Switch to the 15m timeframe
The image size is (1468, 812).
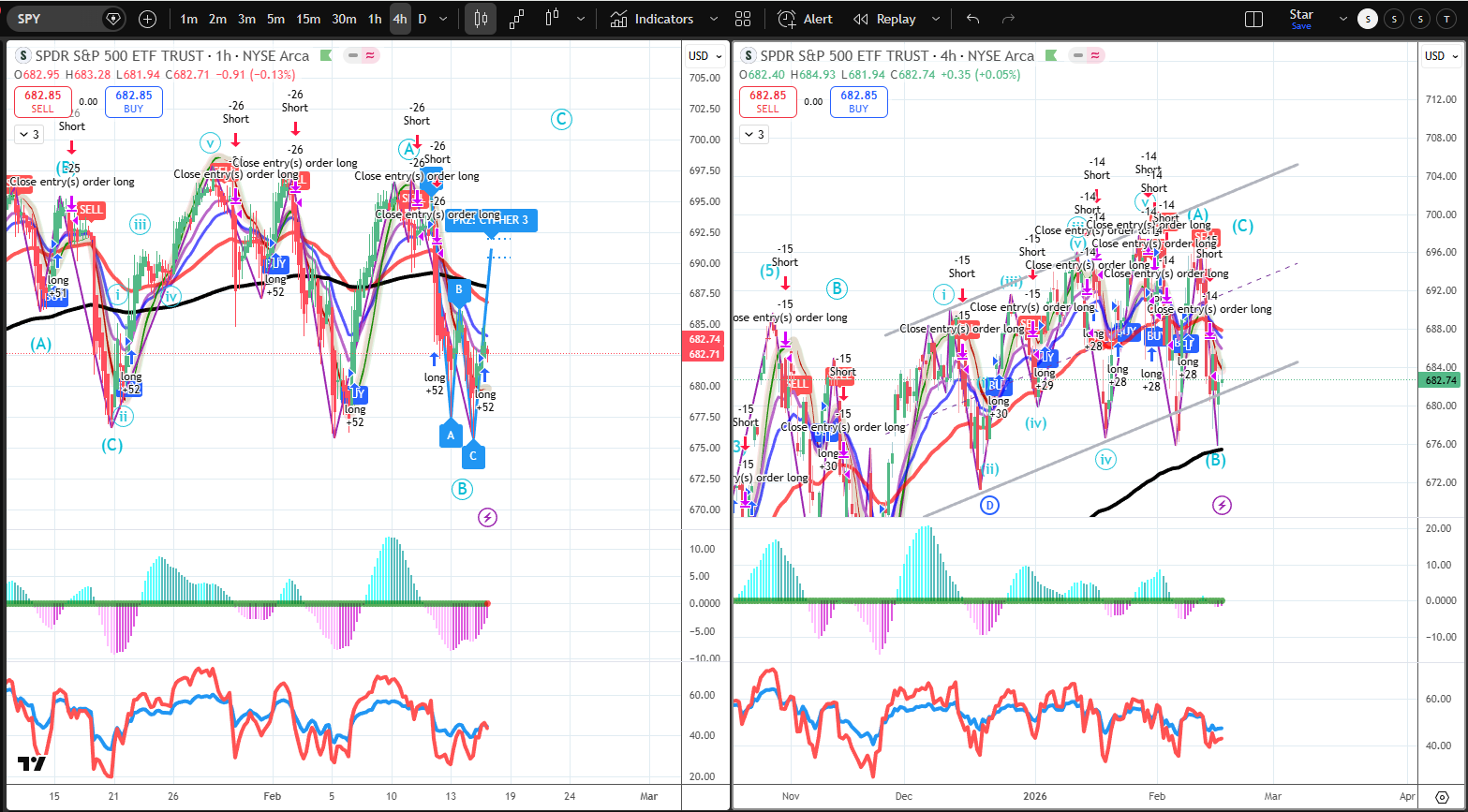click(x=307, y=19)
